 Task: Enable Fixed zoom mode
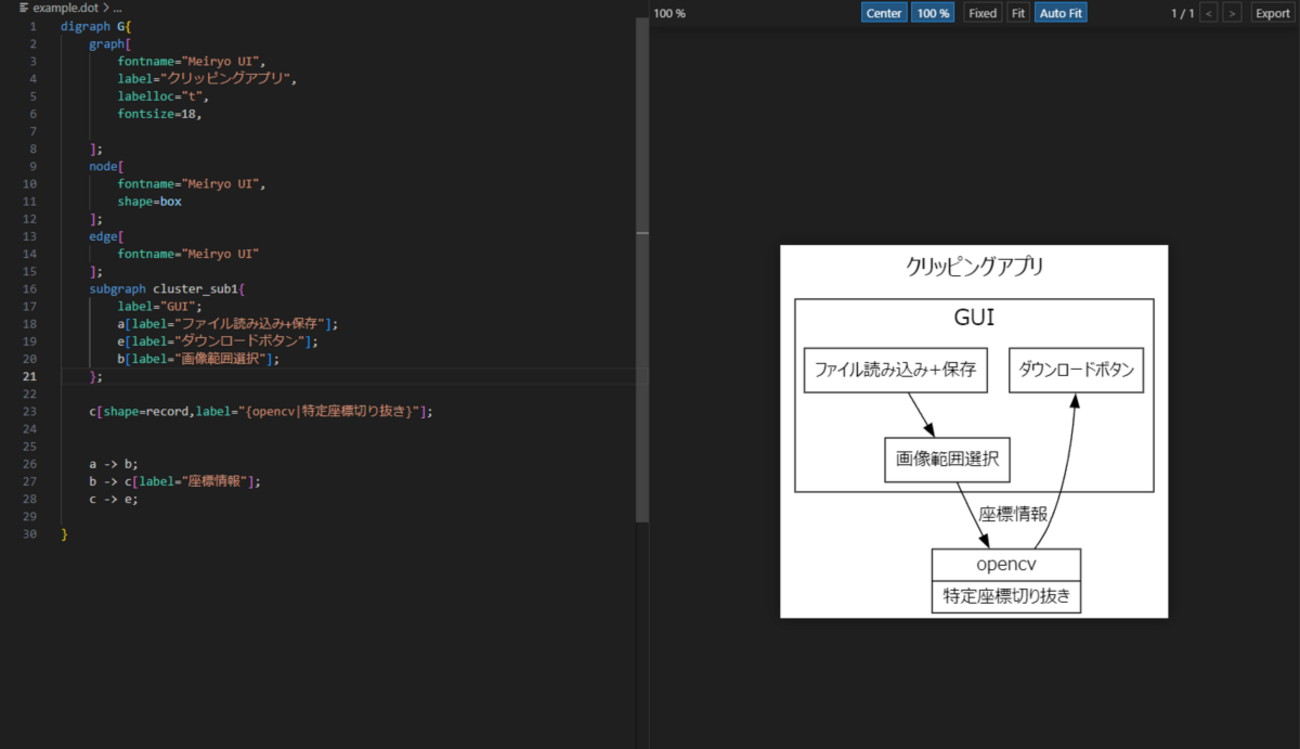981,12
